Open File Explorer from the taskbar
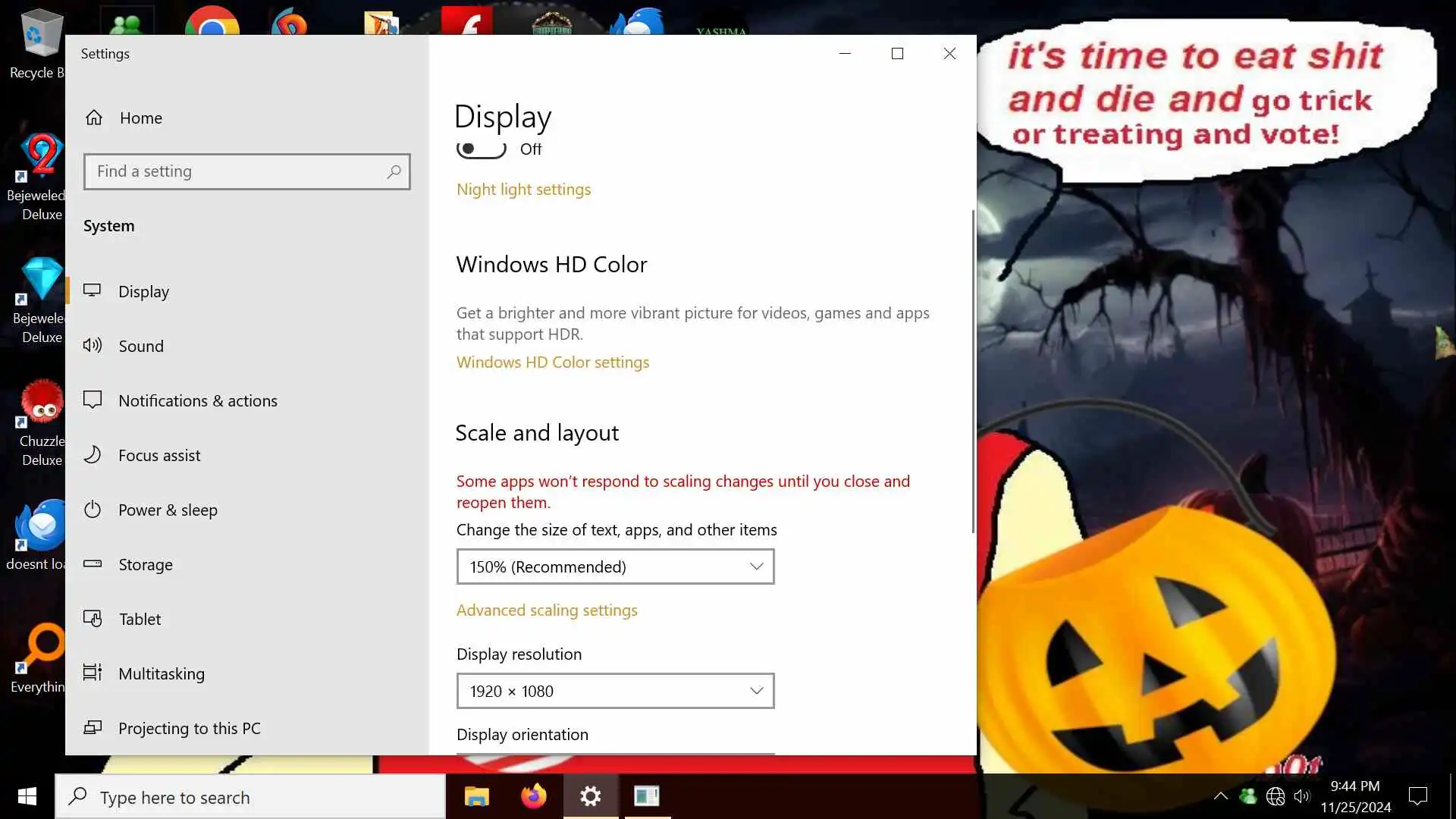This screenshot has width=1456, height=819. click(477, 796)
